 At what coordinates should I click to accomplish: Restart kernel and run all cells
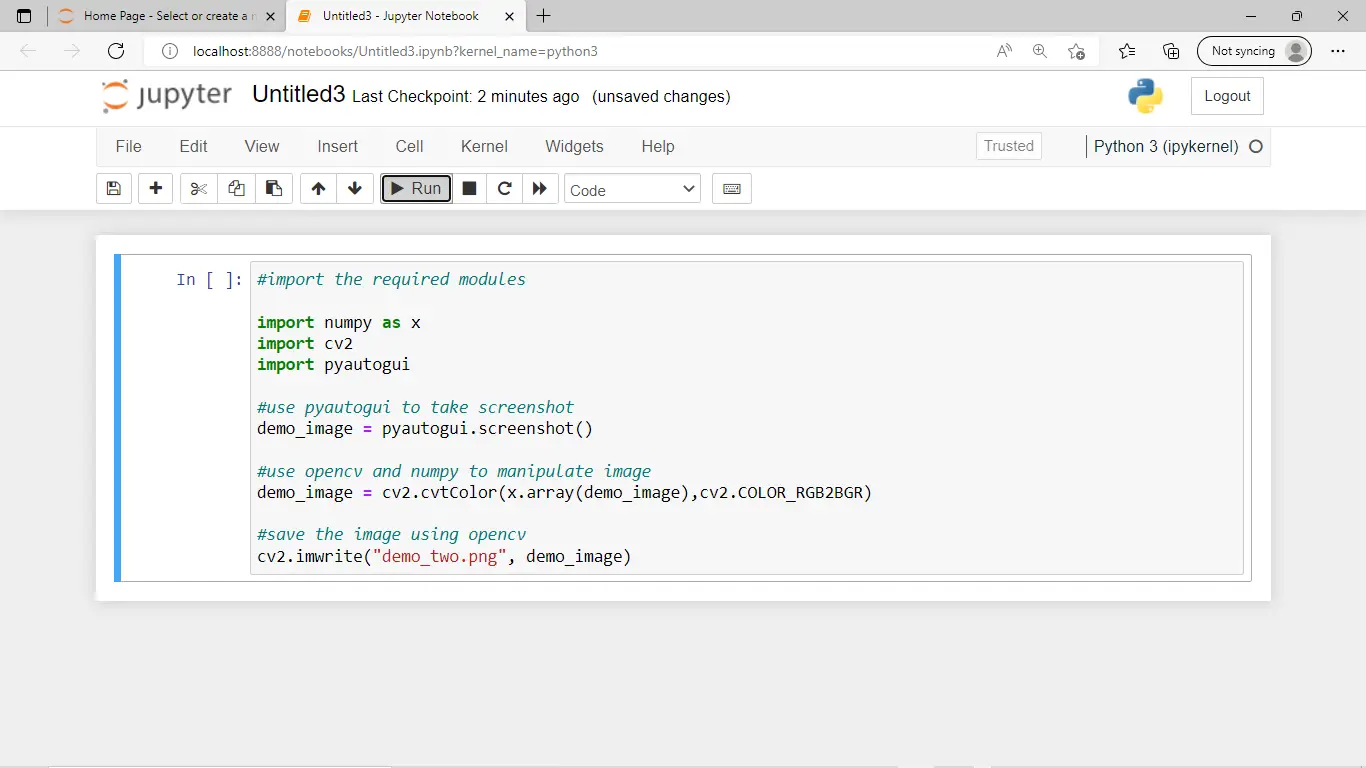tap(540, 188)
